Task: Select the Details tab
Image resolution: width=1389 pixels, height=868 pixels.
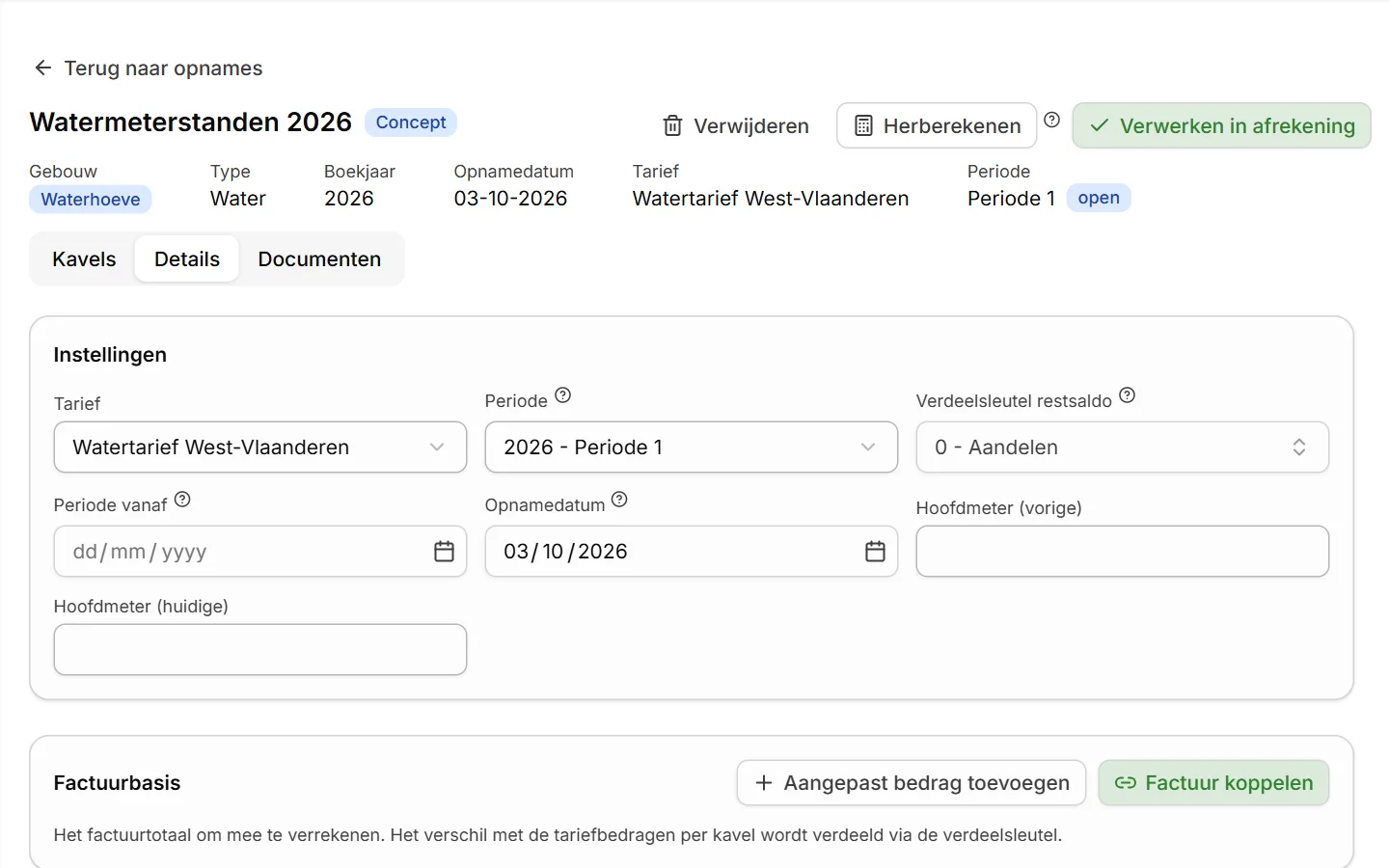Action: coord(187,259)
